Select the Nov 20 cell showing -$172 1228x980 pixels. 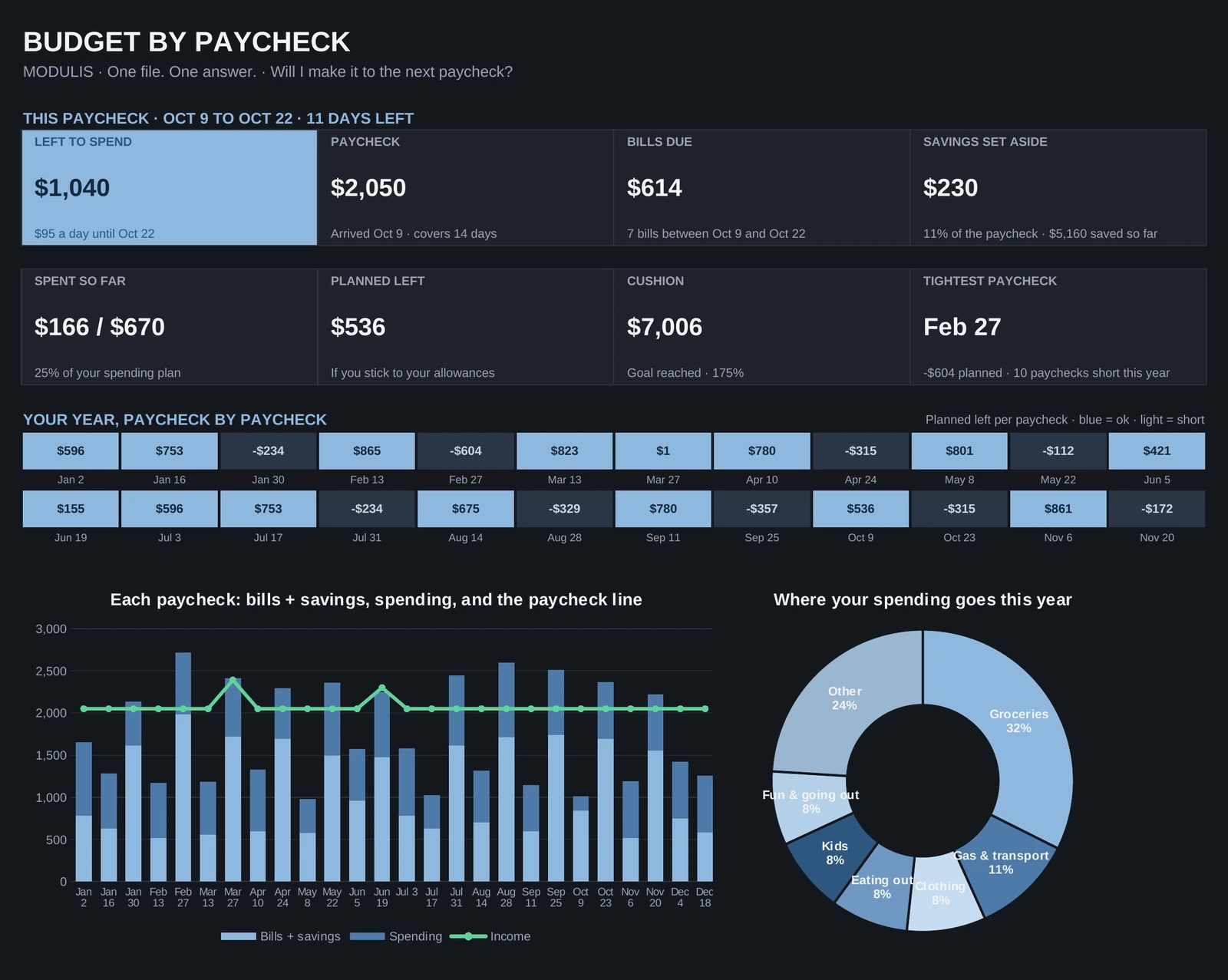(x=1157, y=509)
